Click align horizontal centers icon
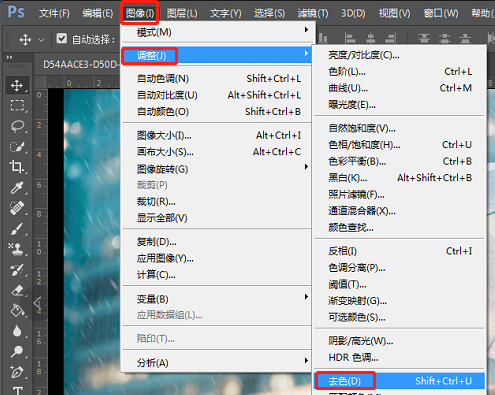 (x=370, y=38)
